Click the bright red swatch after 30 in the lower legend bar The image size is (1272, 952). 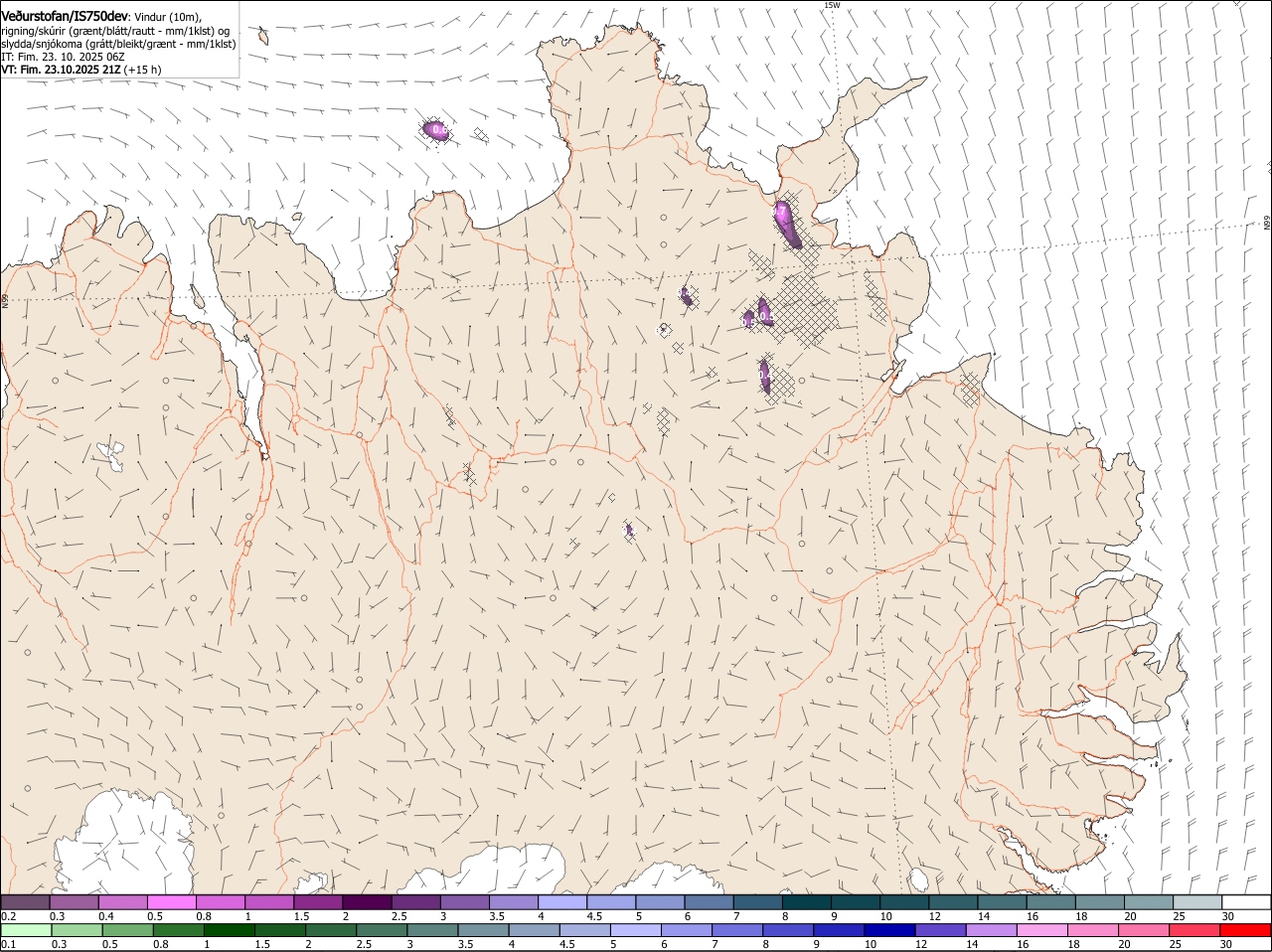click(x=1245, y=931)
